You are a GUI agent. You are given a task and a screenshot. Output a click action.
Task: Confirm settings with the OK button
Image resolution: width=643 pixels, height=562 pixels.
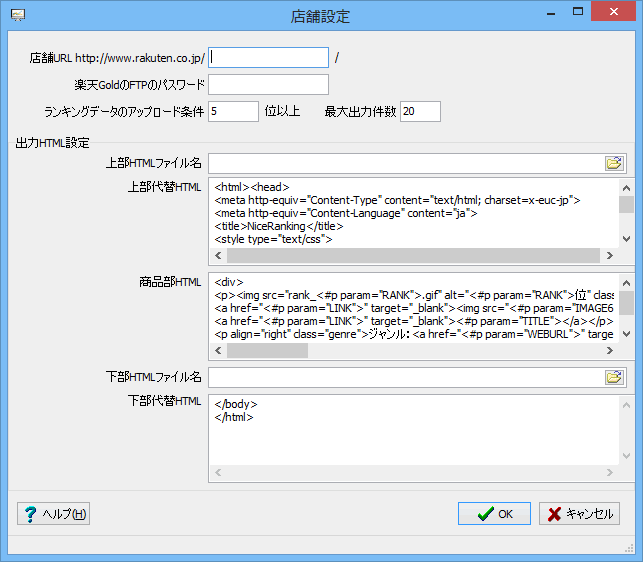(494, 513)
